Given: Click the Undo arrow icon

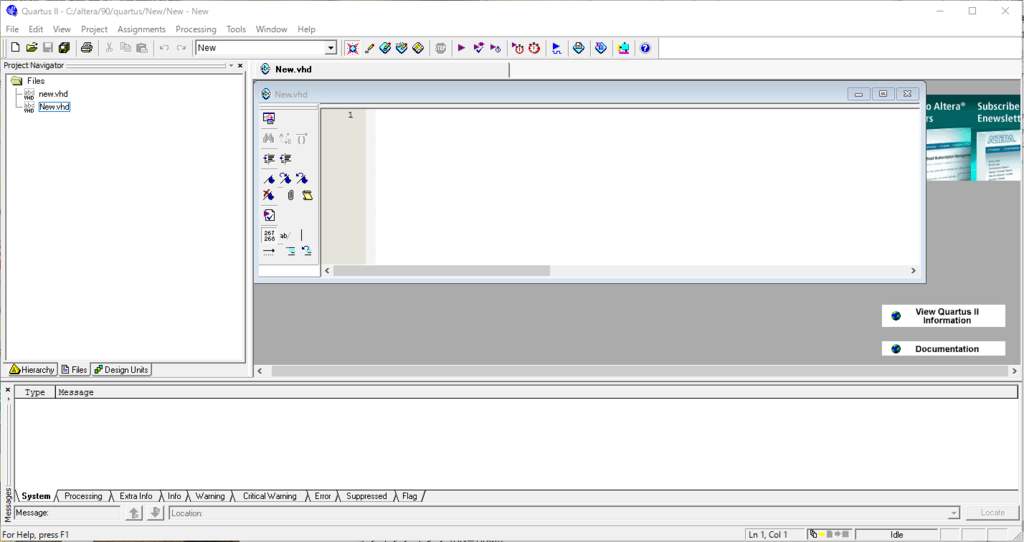Looking at the screenshot, I should click(164, 48).
